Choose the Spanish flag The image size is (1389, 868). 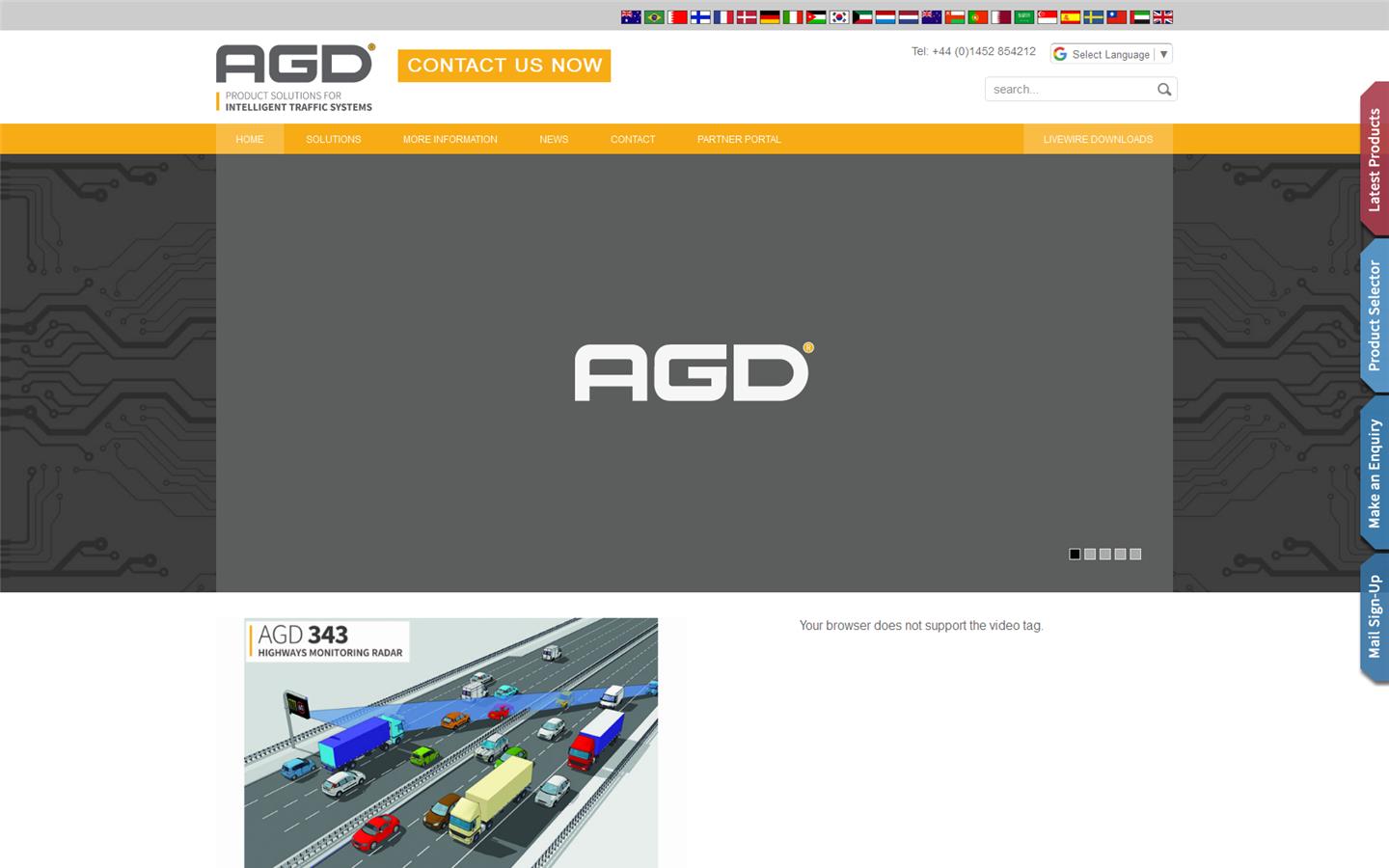pos(1071,16)
